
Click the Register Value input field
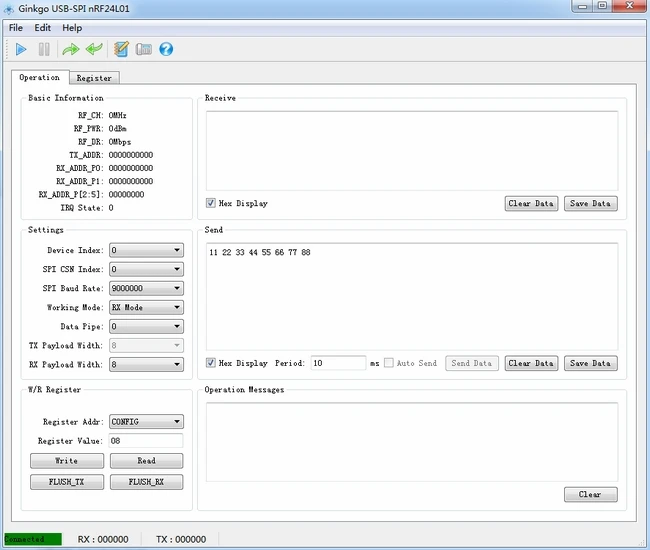(146, 441)
